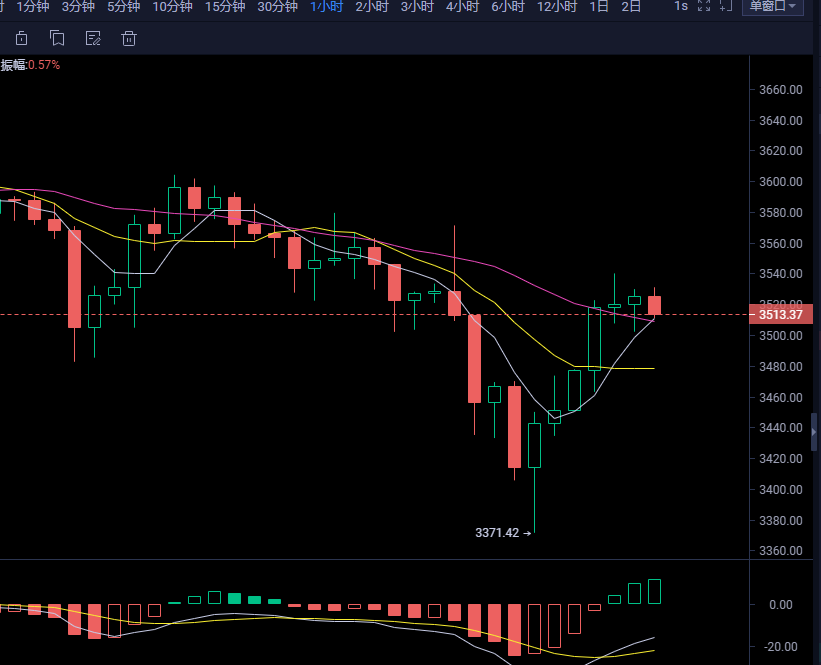The height and width of the screenshot is (665, 821).
Task: Toggle fullscreen chart view icon
Action: tap(704, 6)
